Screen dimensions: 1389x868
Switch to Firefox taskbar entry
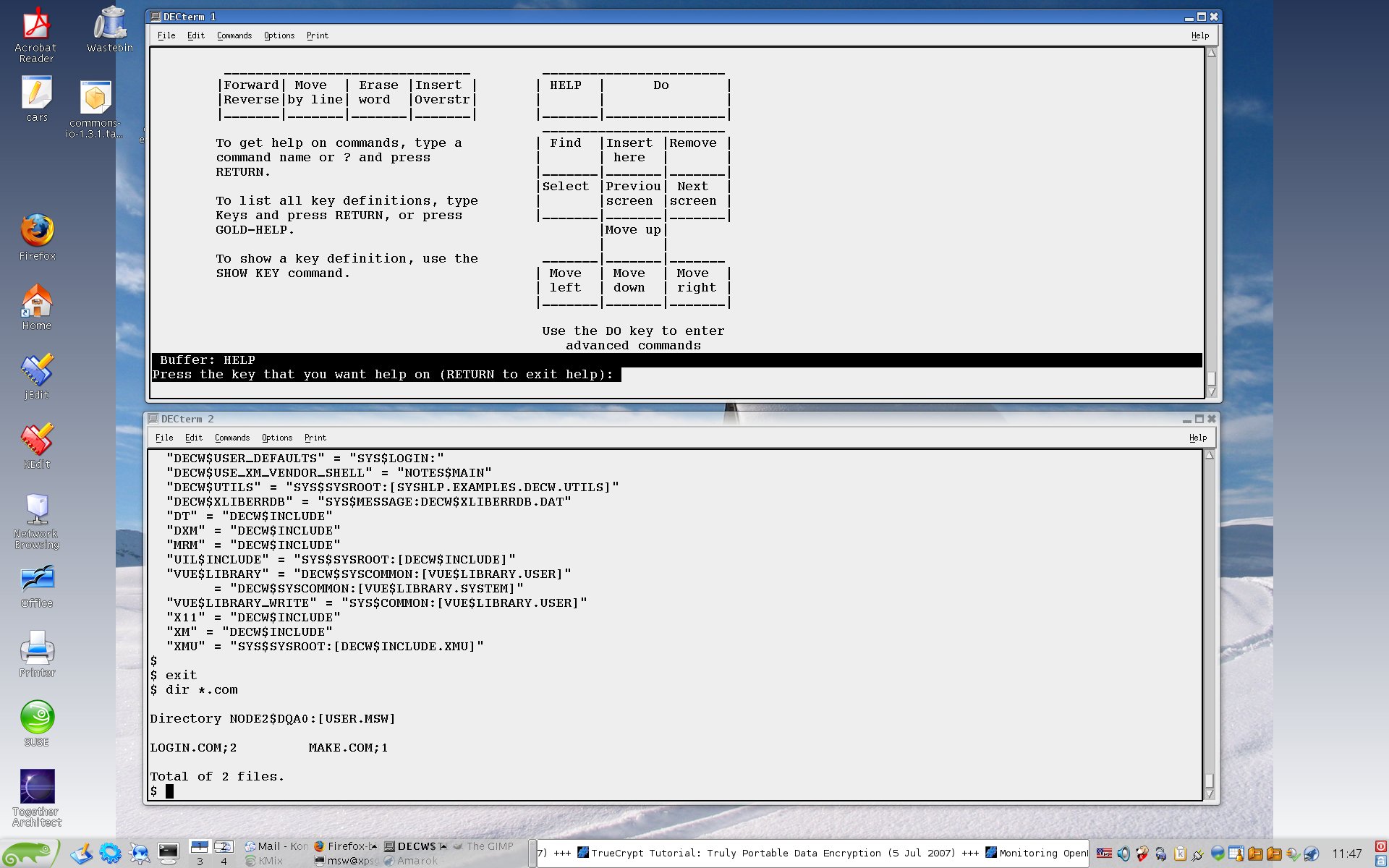[346, 846]
